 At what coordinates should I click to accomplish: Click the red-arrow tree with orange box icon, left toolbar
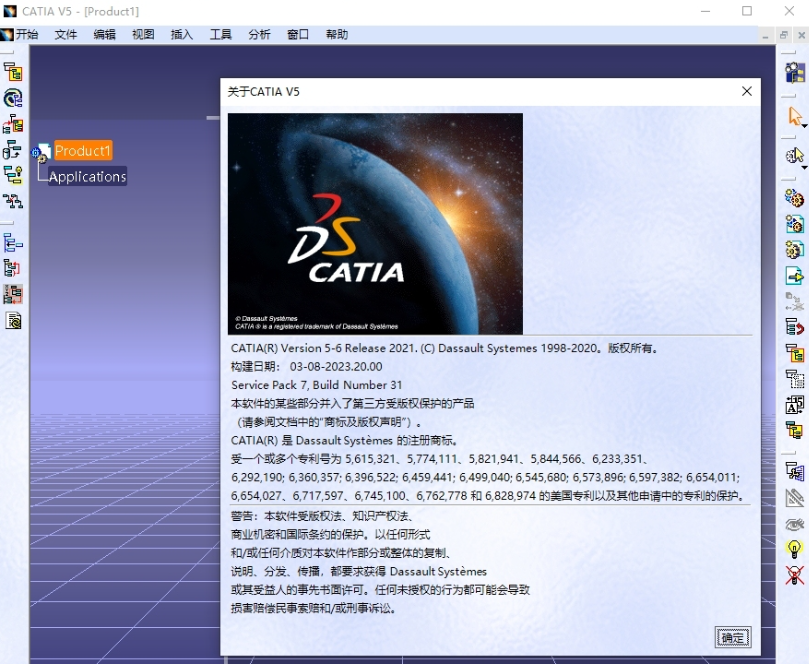[13, 124]
